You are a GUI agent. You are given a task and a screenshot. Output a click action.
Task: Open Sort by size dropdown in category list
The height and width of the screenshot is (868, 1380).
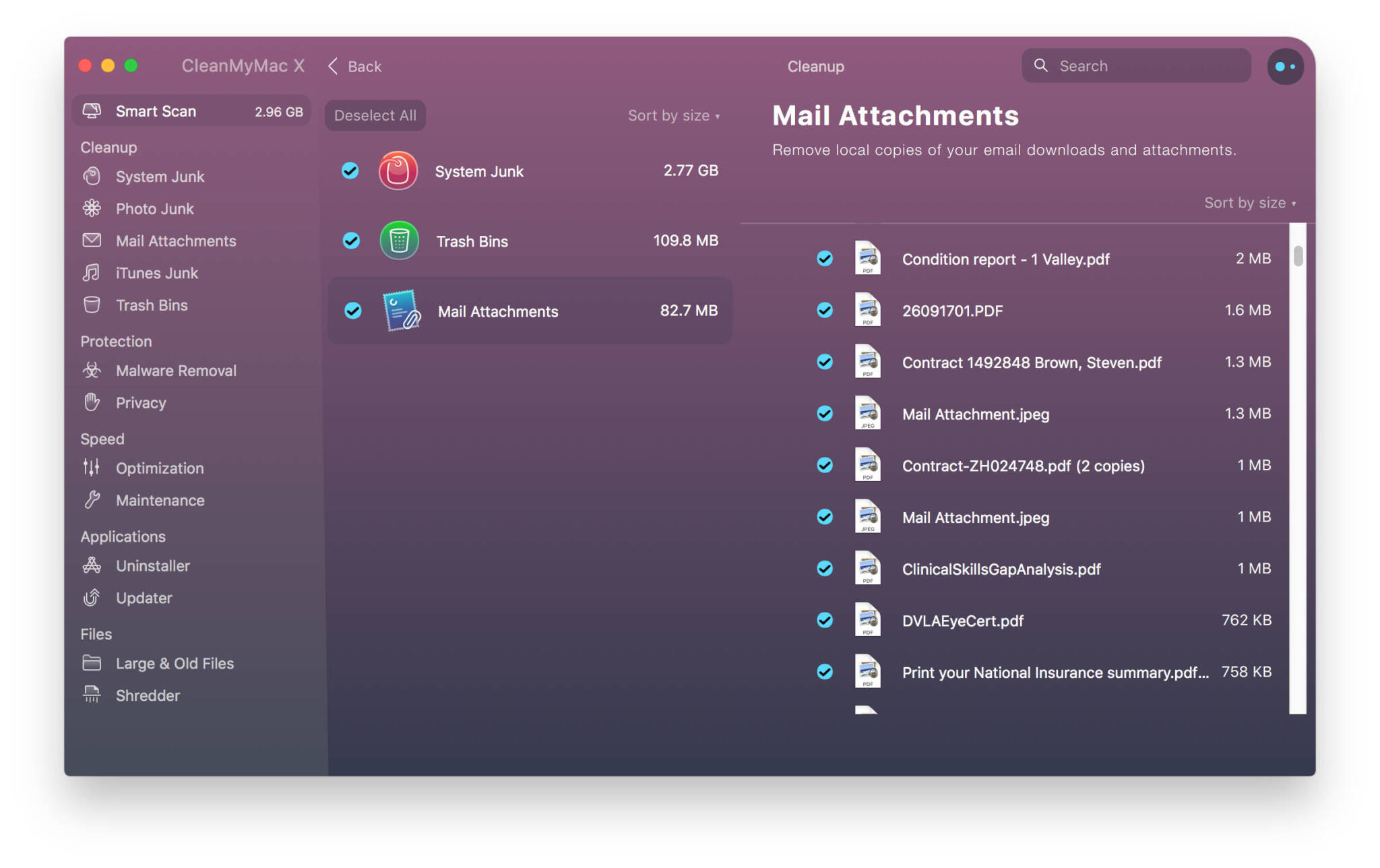click(x=674, y=115)
